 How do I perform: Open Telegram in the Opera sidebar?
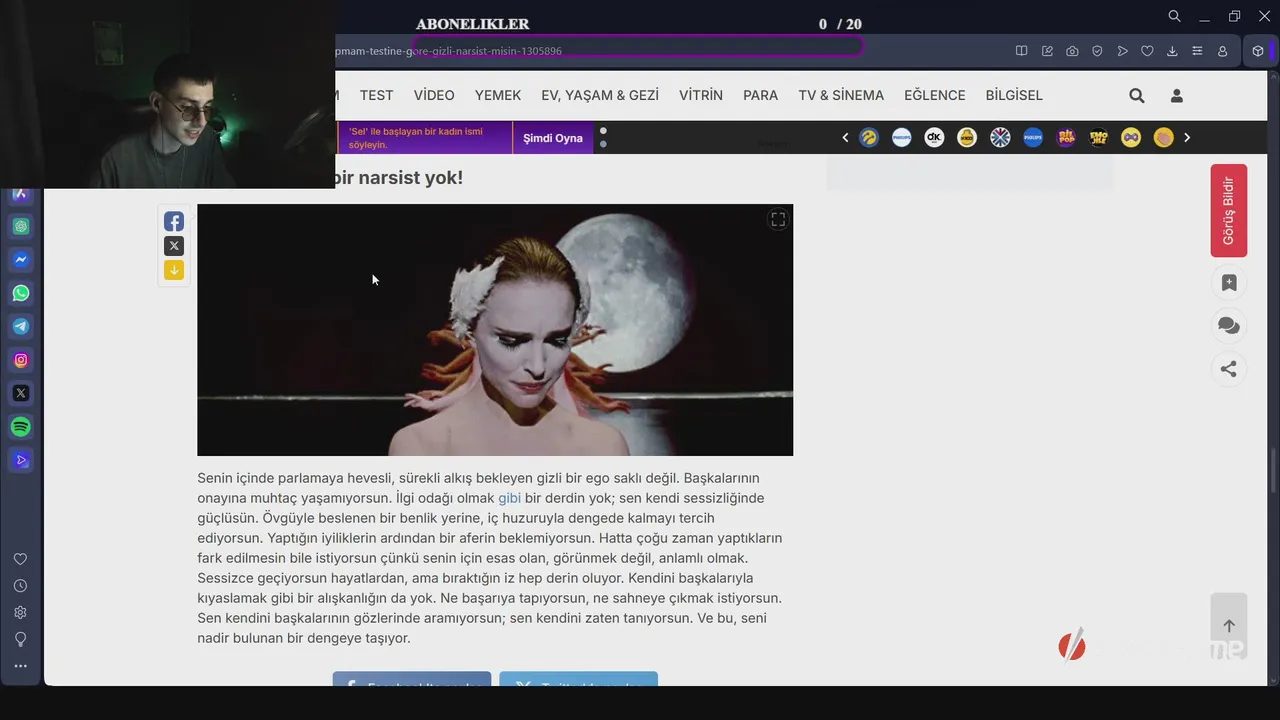(21, 326)
